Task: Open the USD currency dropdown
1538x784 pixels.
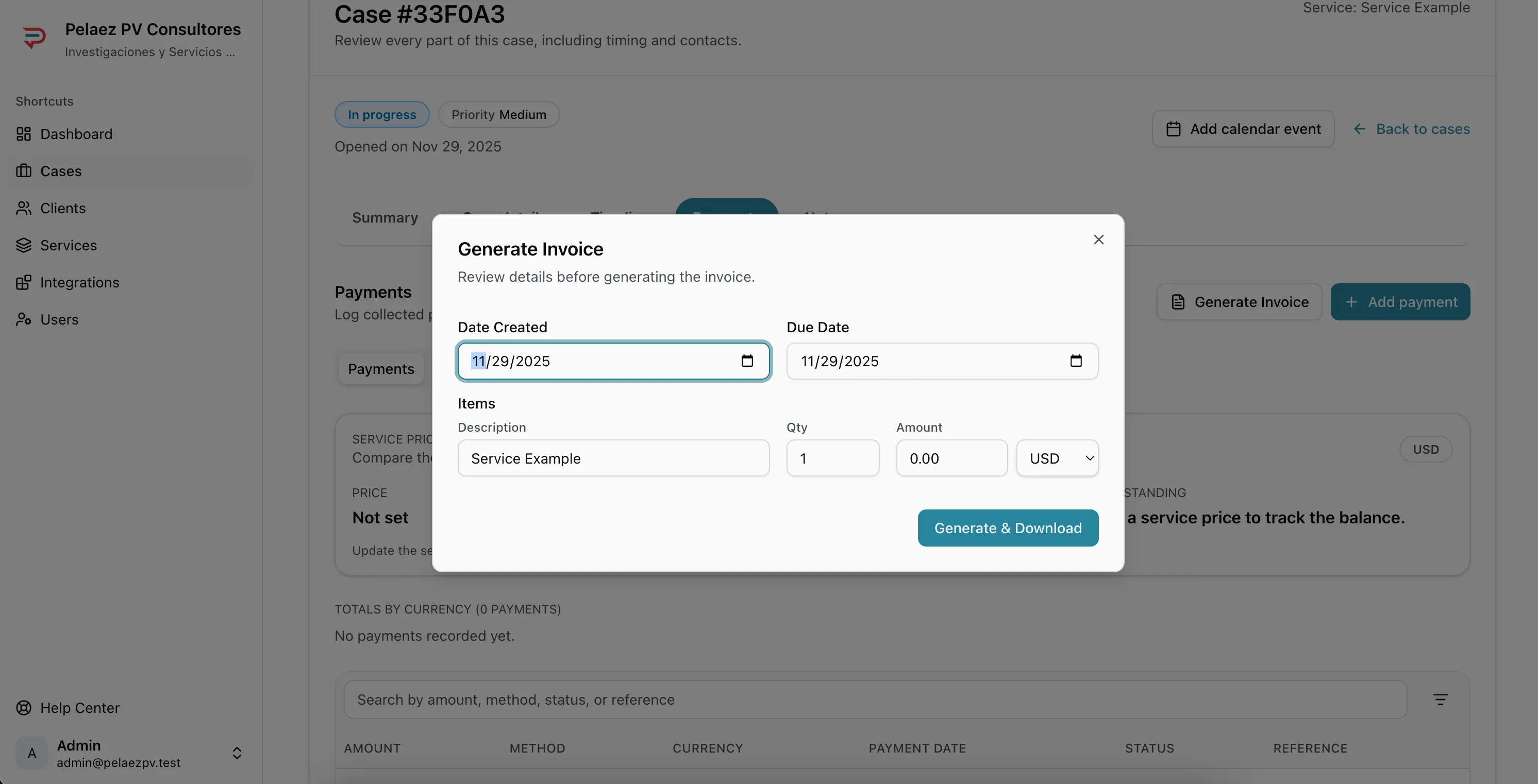Action: [x=1057, y=457]
